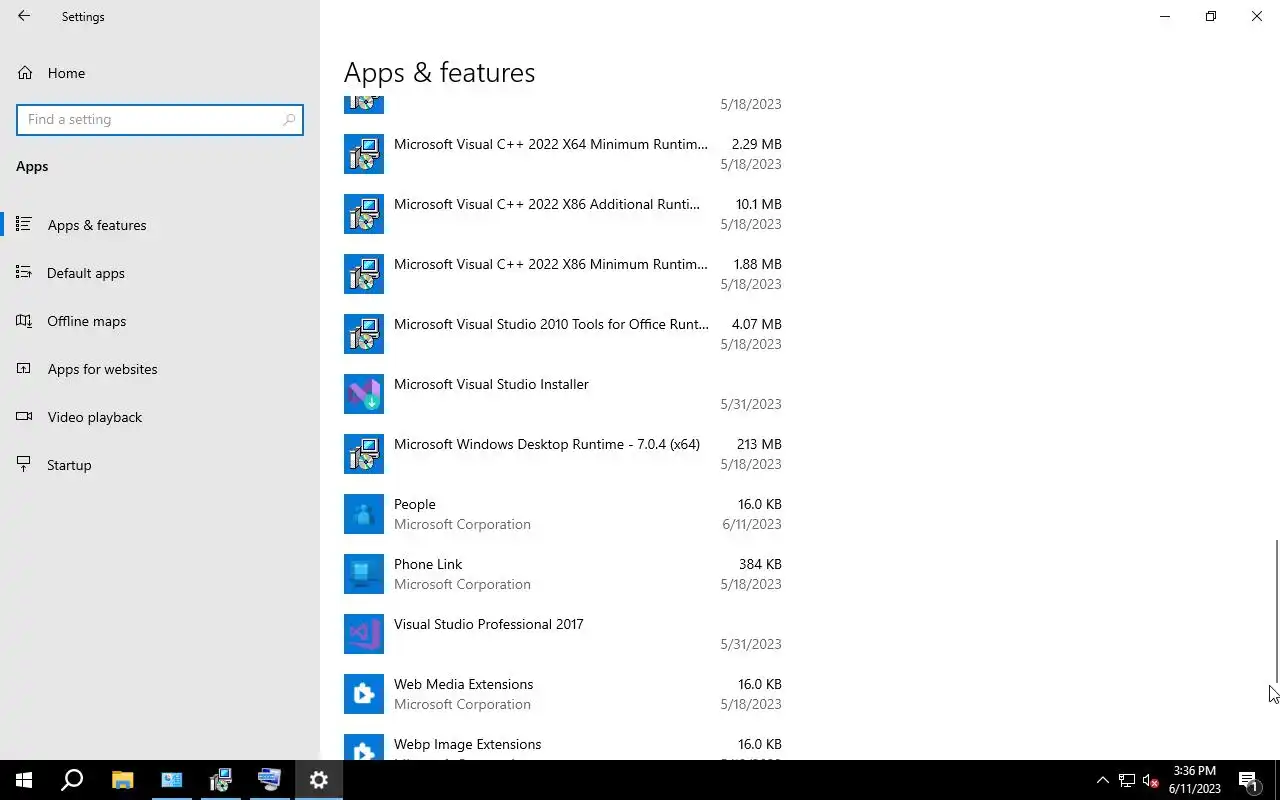Click the Phone Link app icon

tap(364, 574)
